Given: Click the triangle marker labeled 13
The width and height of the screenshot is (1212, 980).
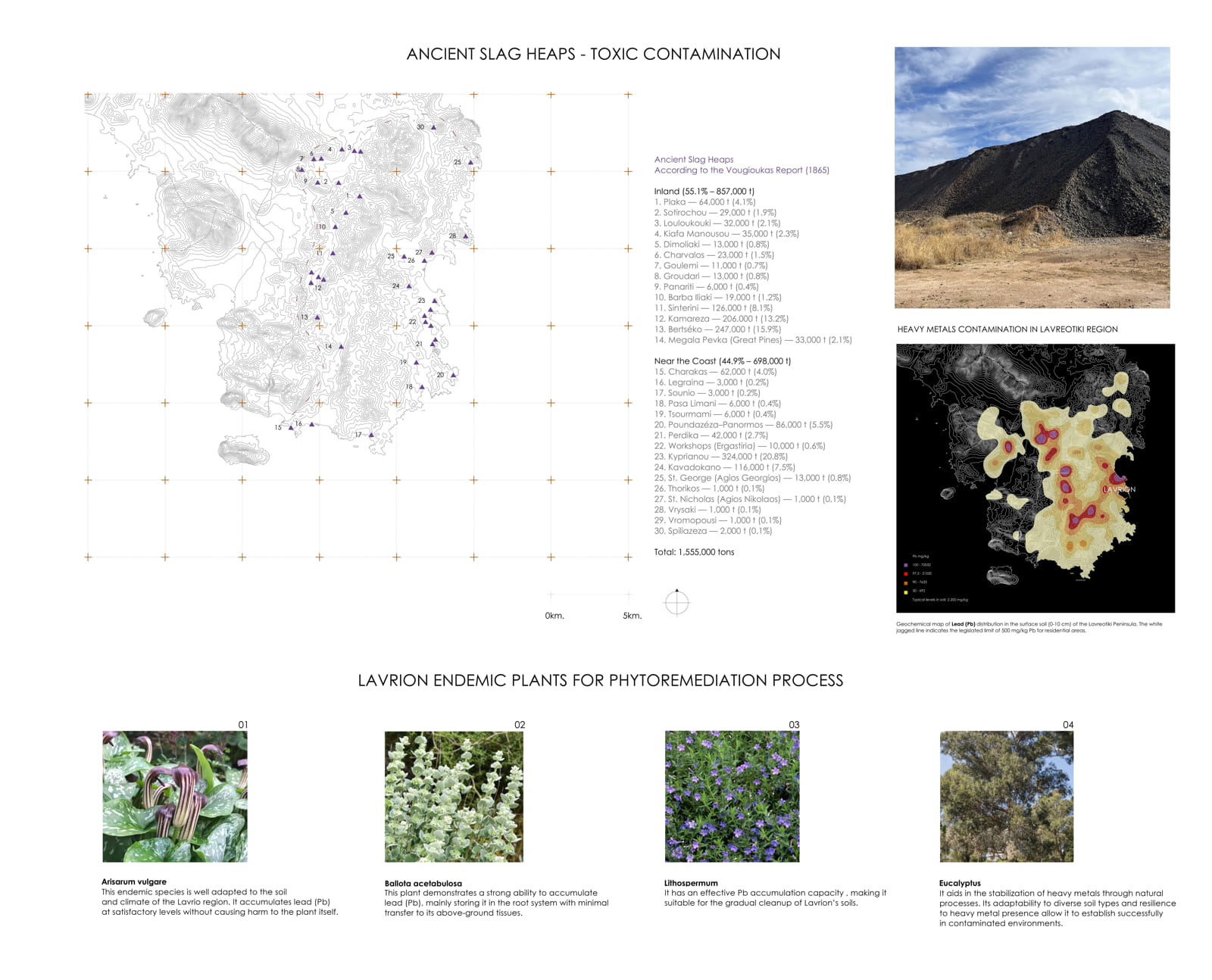Looking at the screenshot, I should click(x=317, y=317).
